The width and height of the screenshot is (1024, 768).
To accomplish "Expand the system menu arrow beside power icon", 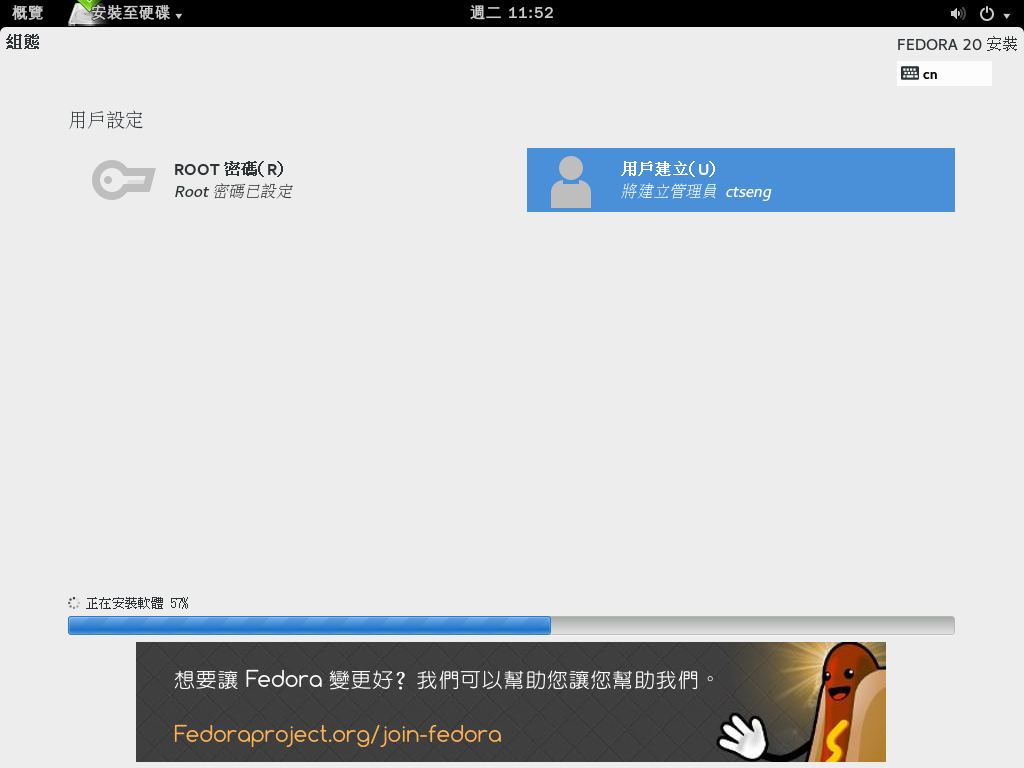I will click(x=1006, y=16).
